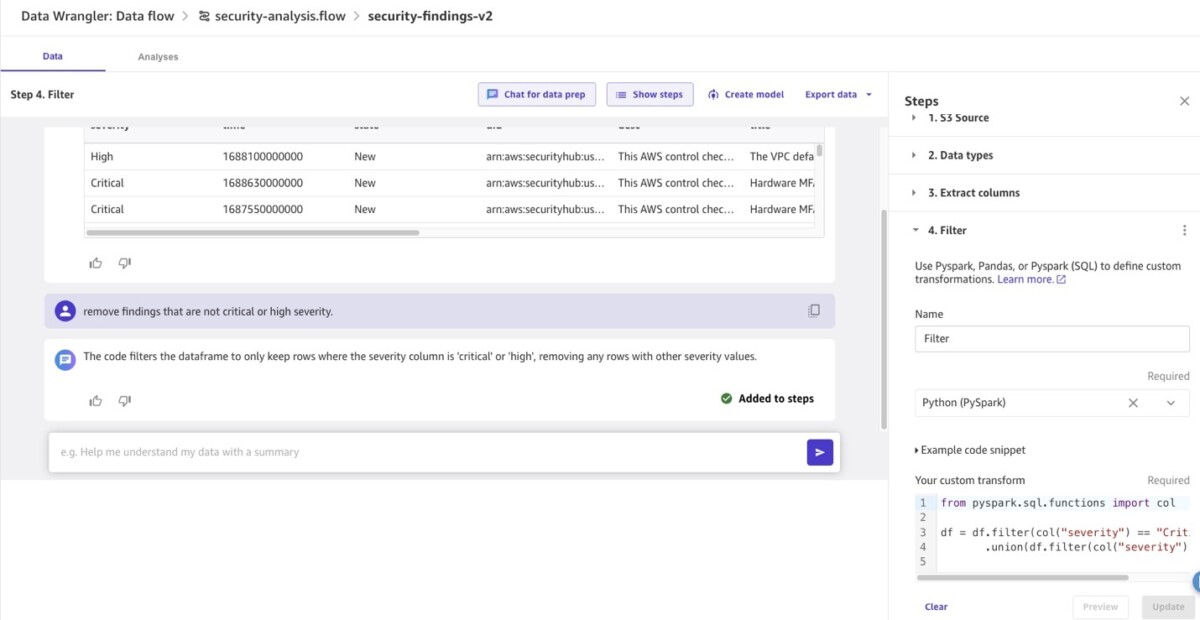Image resolution: width=1200 pixels, height=620 pixels.
Task: Select the security-findings-v2 breadcrumb
Action: 430,16
